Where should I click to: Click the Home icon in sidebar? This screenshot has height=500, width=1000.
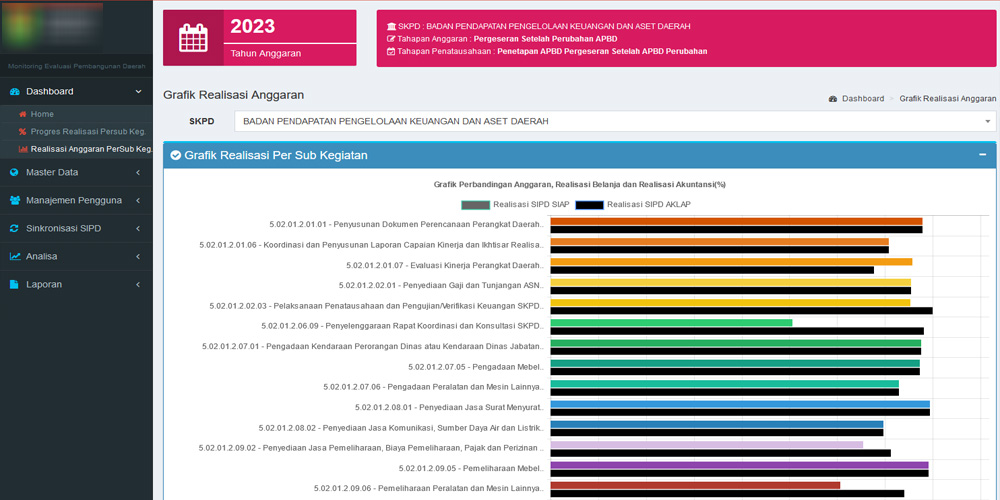point(22,114)
